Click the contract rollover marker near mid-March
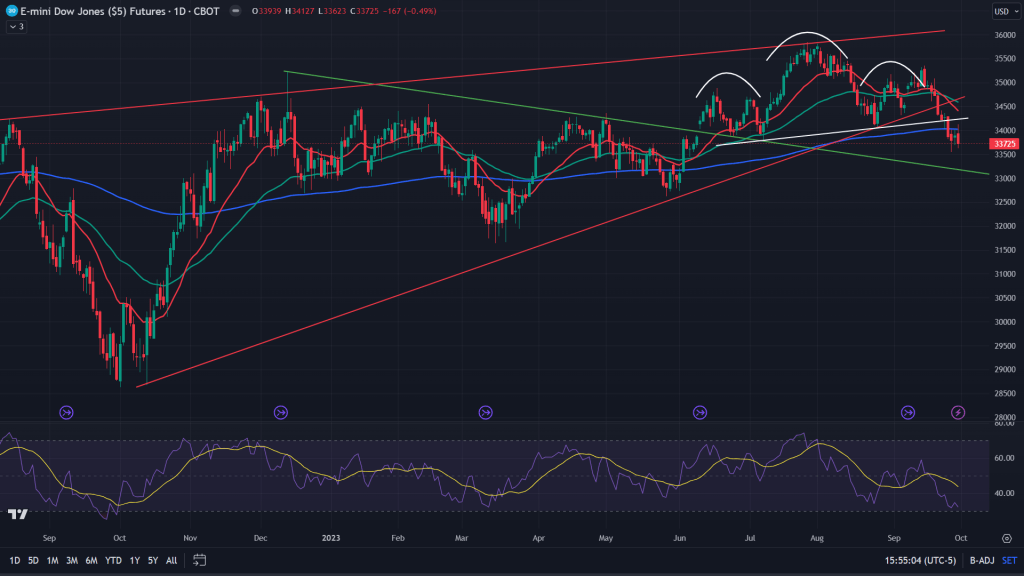The height and width of the screenshot is (576, 1024). (485, 411)
